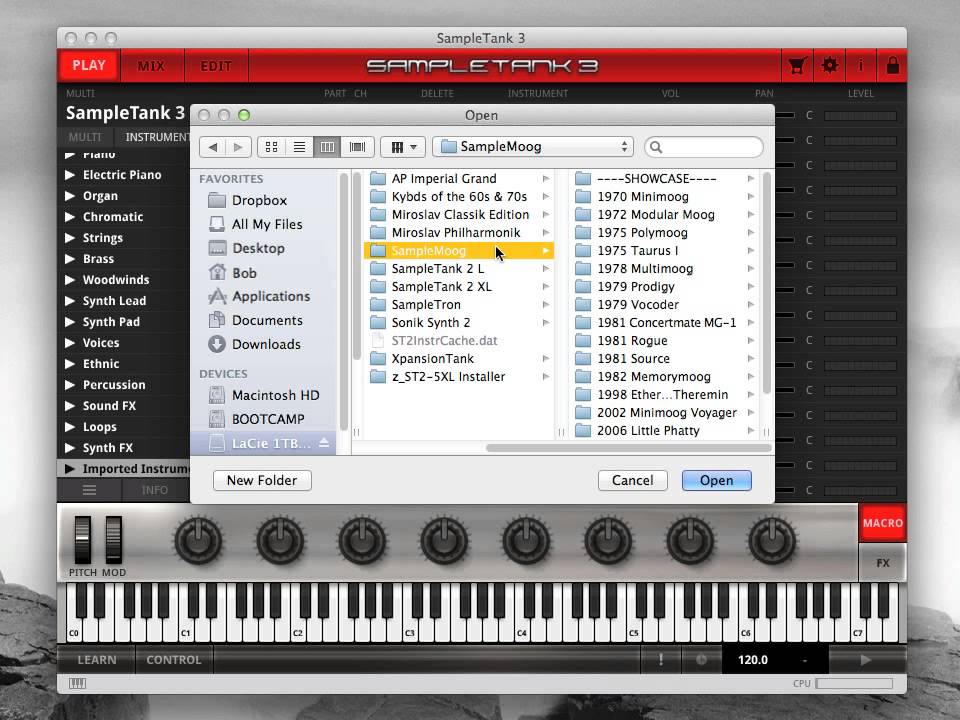The height and width of the screenshot is (720, 960).
Task: Cancel the Open dialog
Action: (x=632, y=481)
